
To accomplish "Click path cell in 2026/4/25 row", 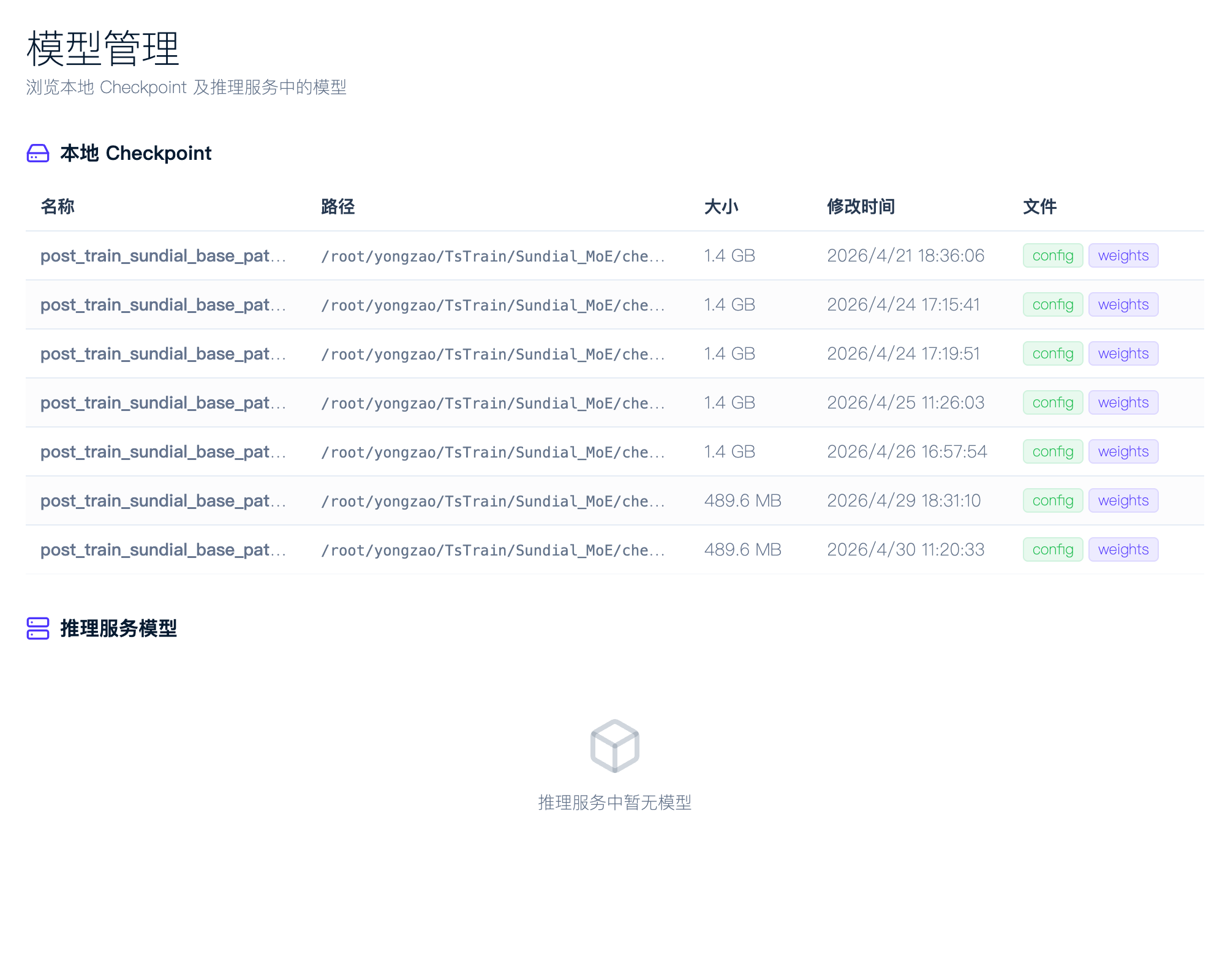I will click(x=493, y=403).
